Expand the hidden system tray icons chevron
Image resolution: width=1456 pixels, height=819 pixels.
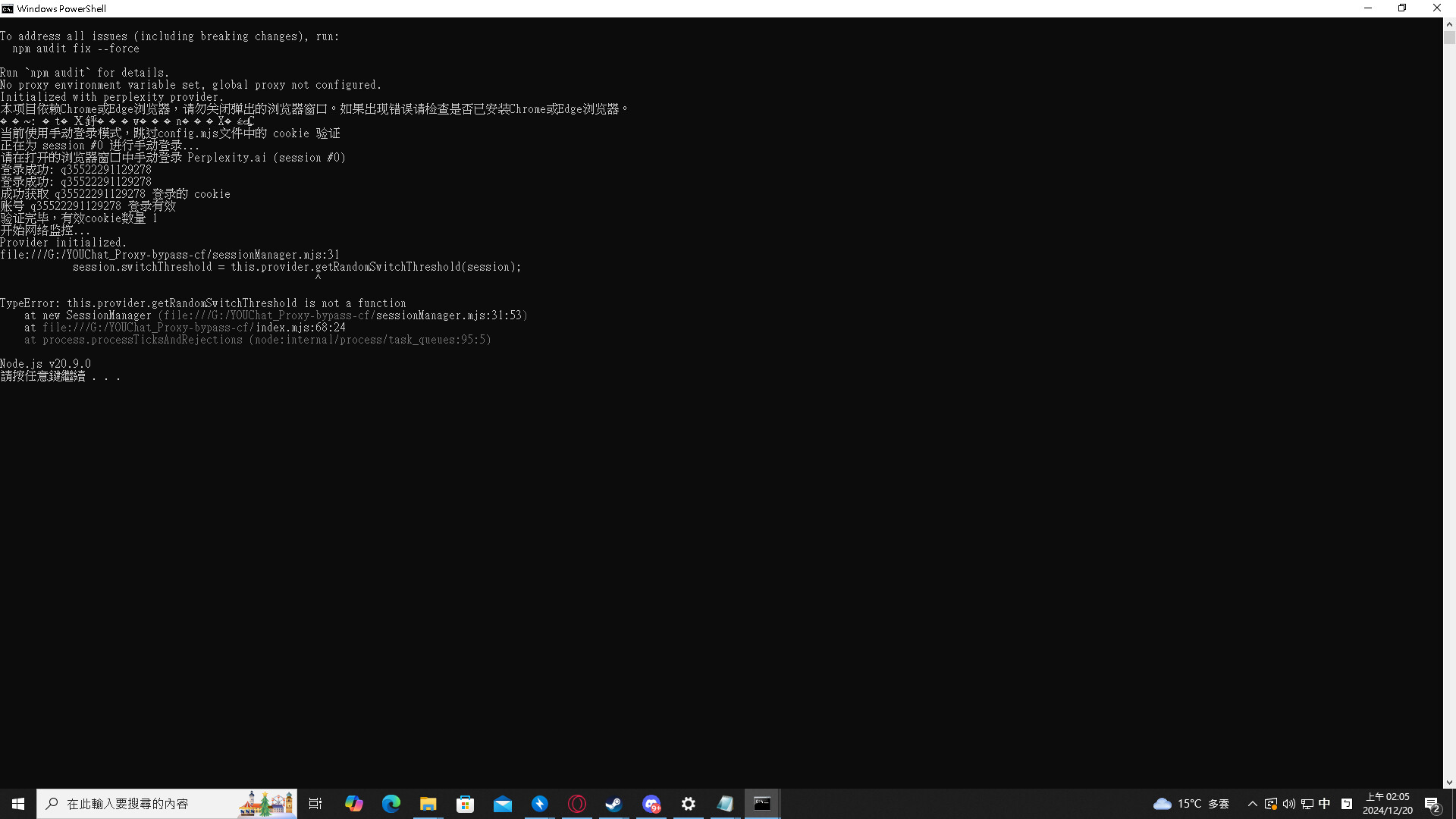tap(1253, 804)
